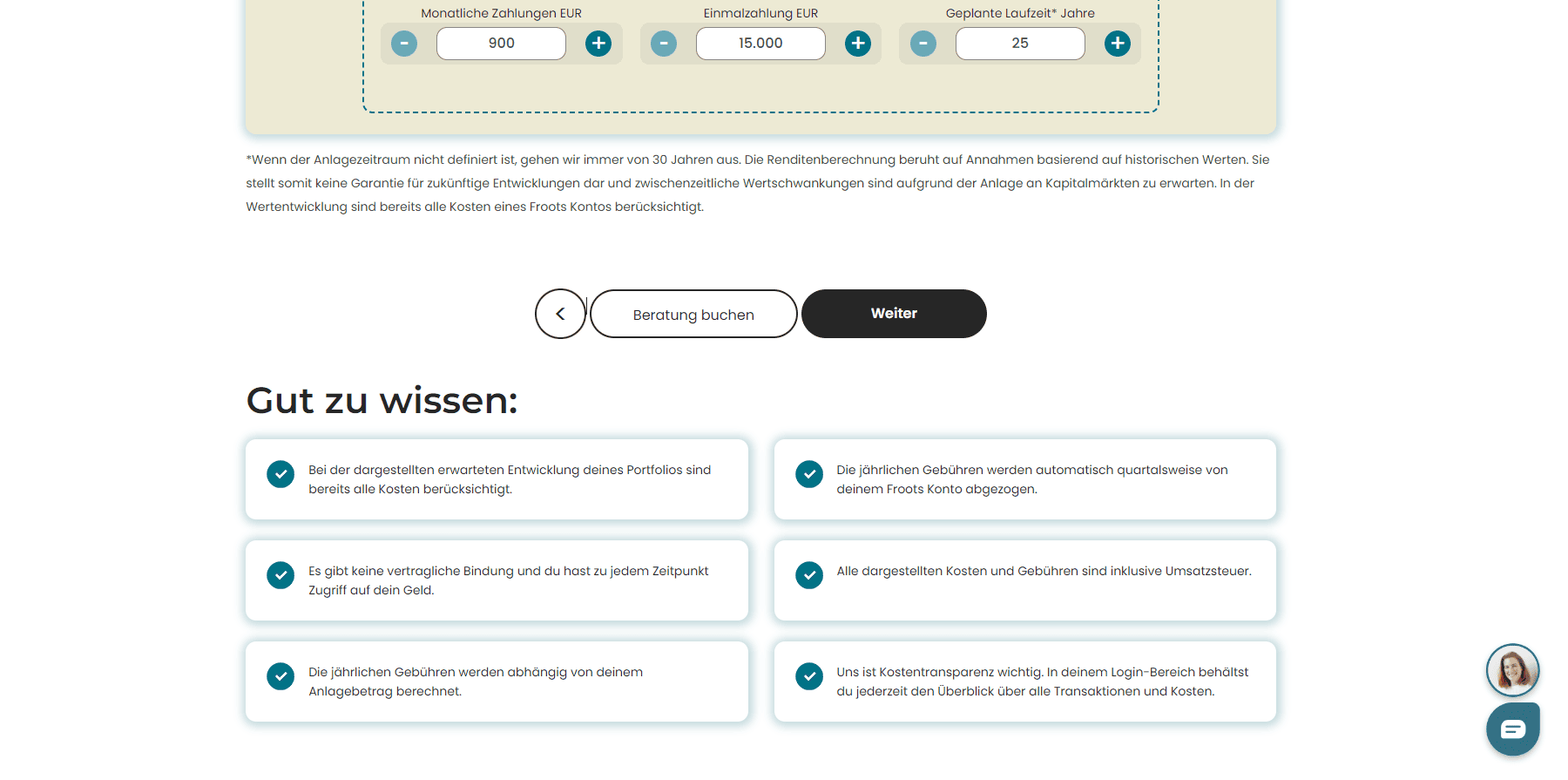This screenshot has height=780, width=1568.
Task: Click the checkmark icon beside 'abhängig von deinem Anlagebetrag'
Action: pyautogui.click(x=280, y=676)
